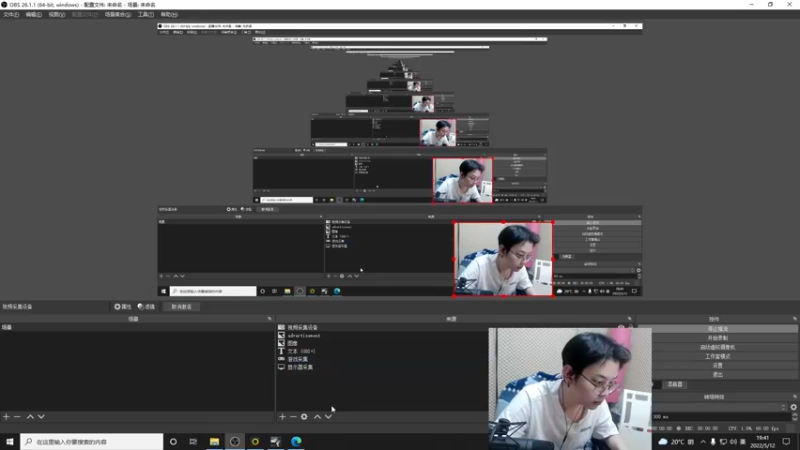Switch to the 混音器 mixer tab
800x450 pixels.
pyautogui.click(x=674, y=385)
